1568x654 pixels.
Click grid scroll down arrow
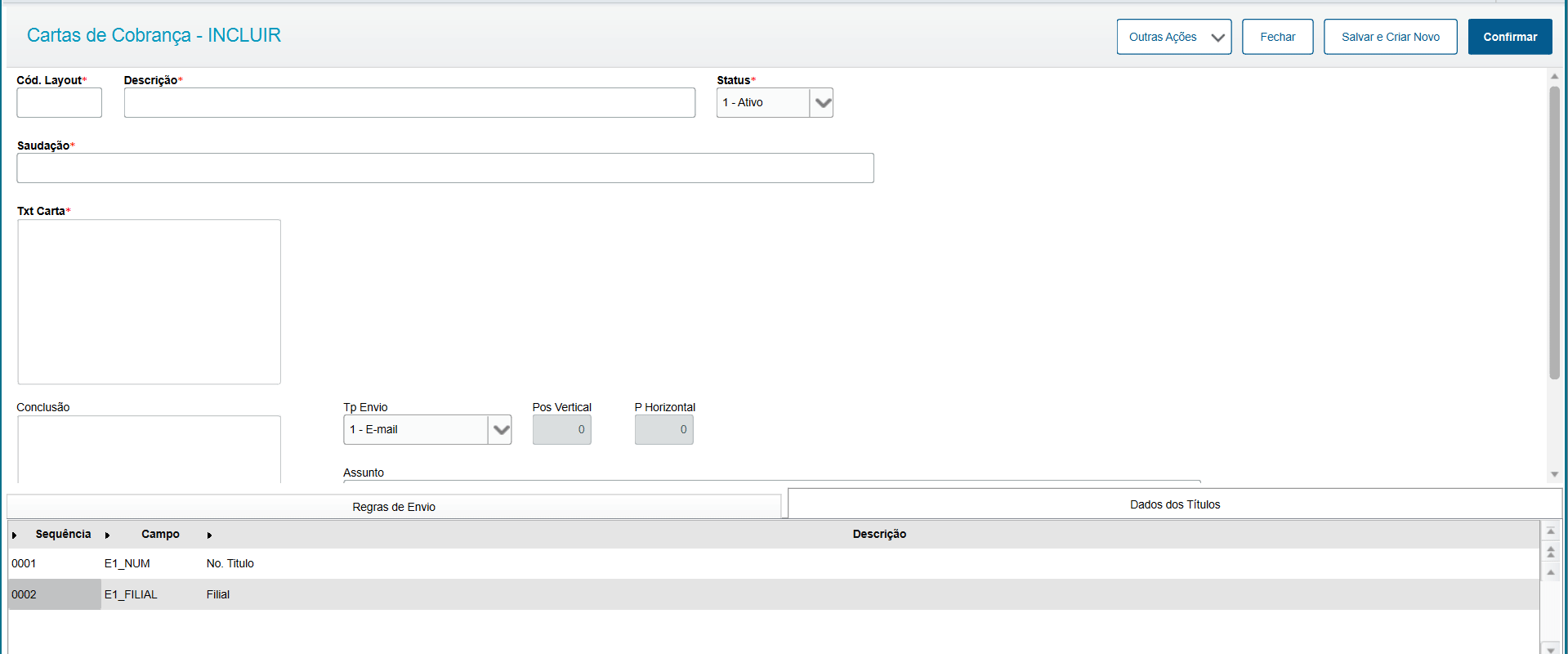coord(1550,649)
